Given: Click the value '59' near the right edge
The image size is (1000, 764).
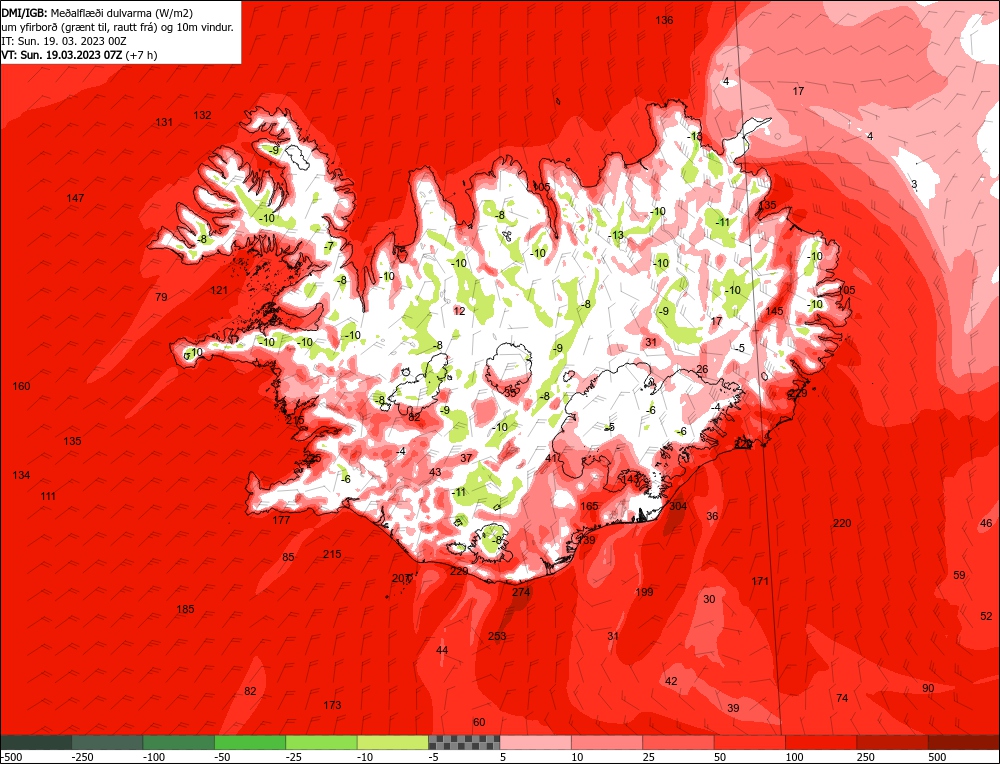Looking at the screenshot, I should 959,575.
